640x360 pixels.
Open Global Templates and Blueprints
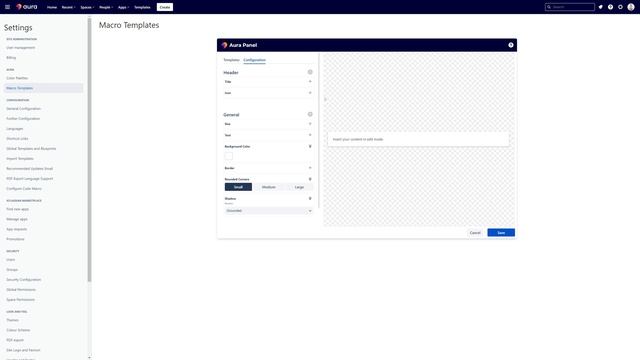pos(31,149)
